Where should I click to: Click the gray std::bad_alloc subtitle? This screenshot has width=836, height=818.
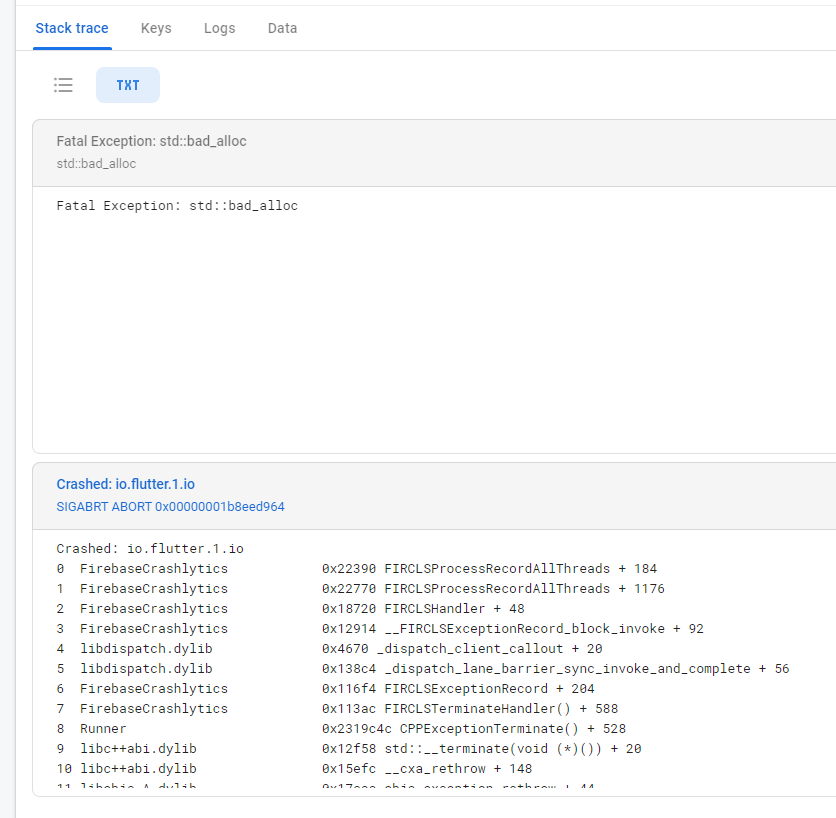tap(97, 164)
